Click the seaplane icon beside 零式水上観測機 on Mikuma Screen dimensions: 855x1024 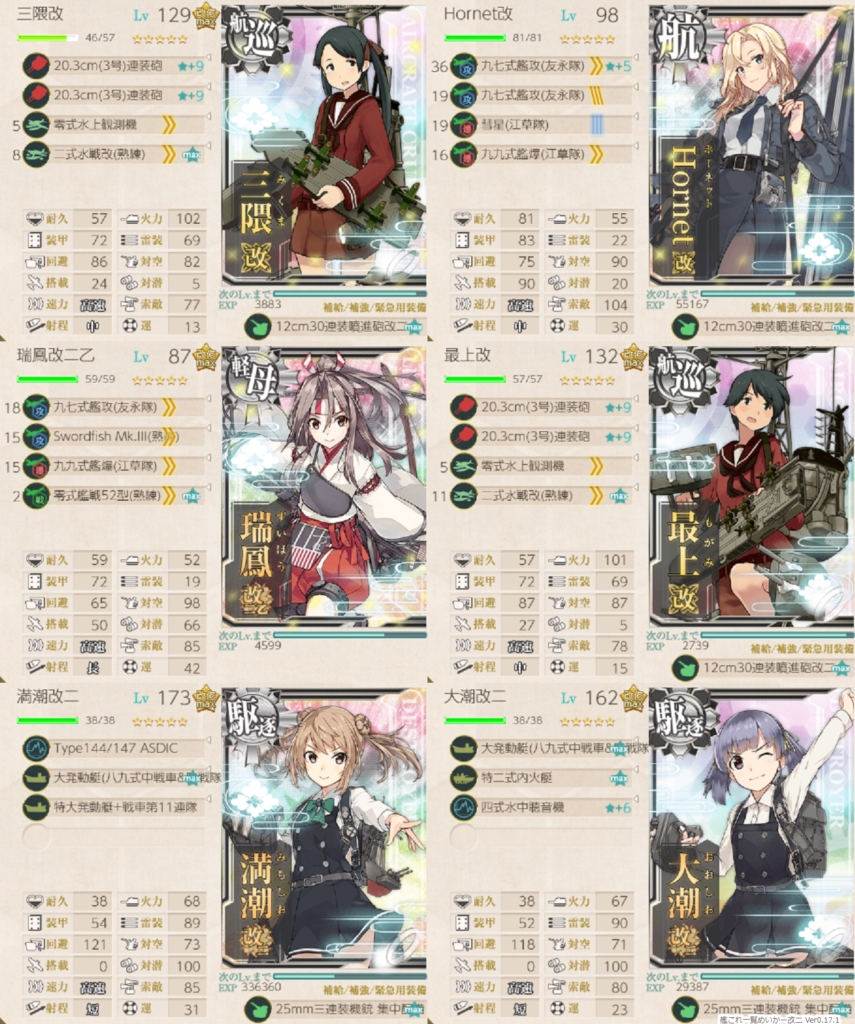click(36, 125)
